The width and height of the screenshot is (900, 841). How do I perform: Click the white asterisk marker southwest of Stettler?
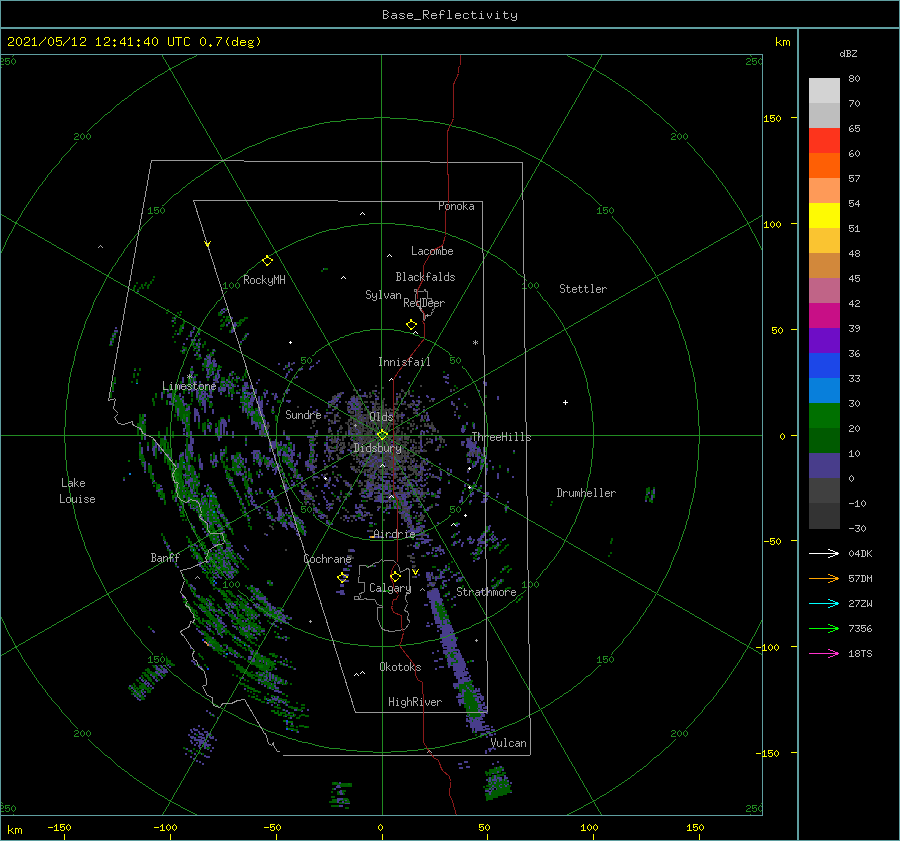[475, 343]
